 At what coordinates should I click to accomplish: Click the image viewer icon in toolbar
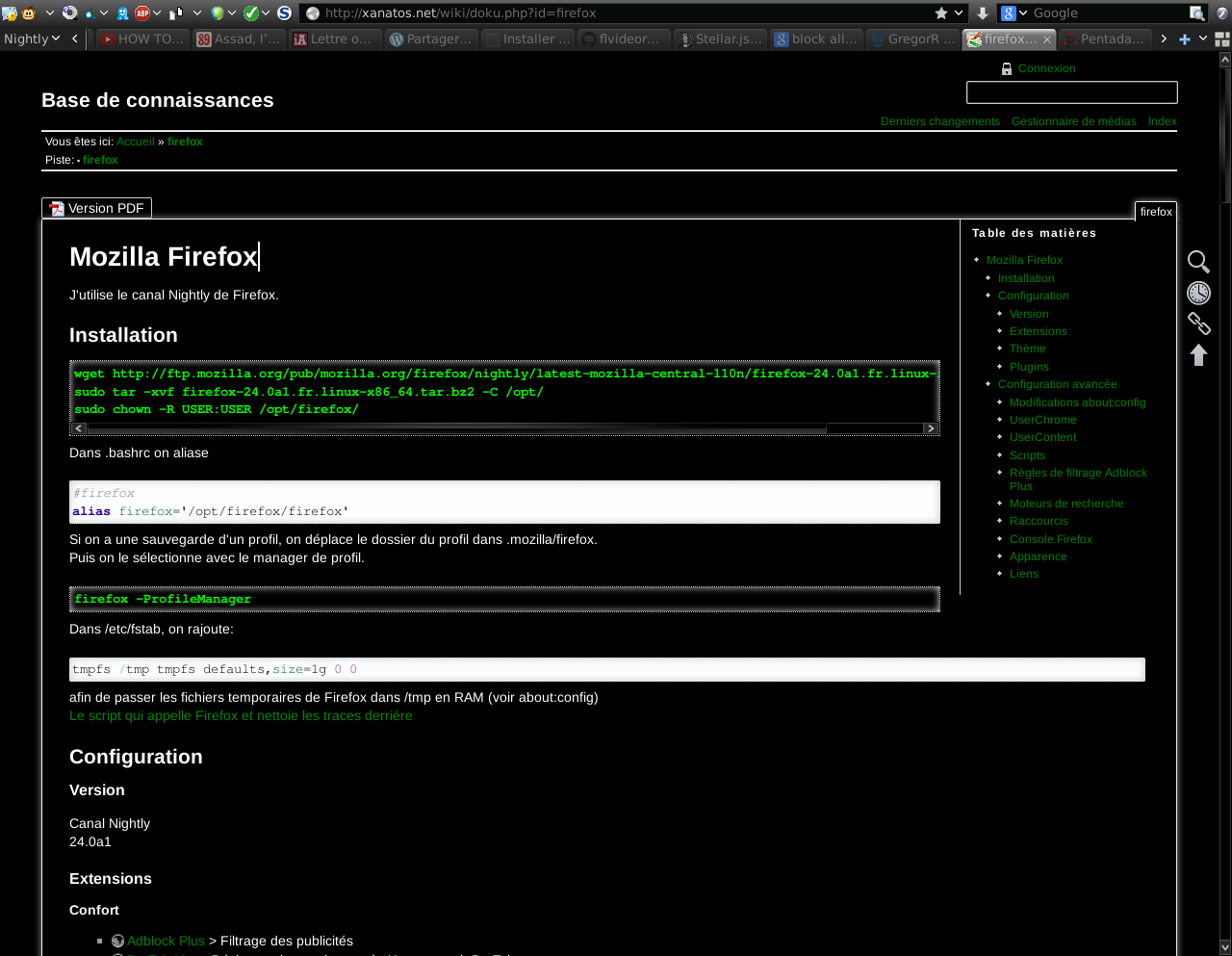(10, 13)
